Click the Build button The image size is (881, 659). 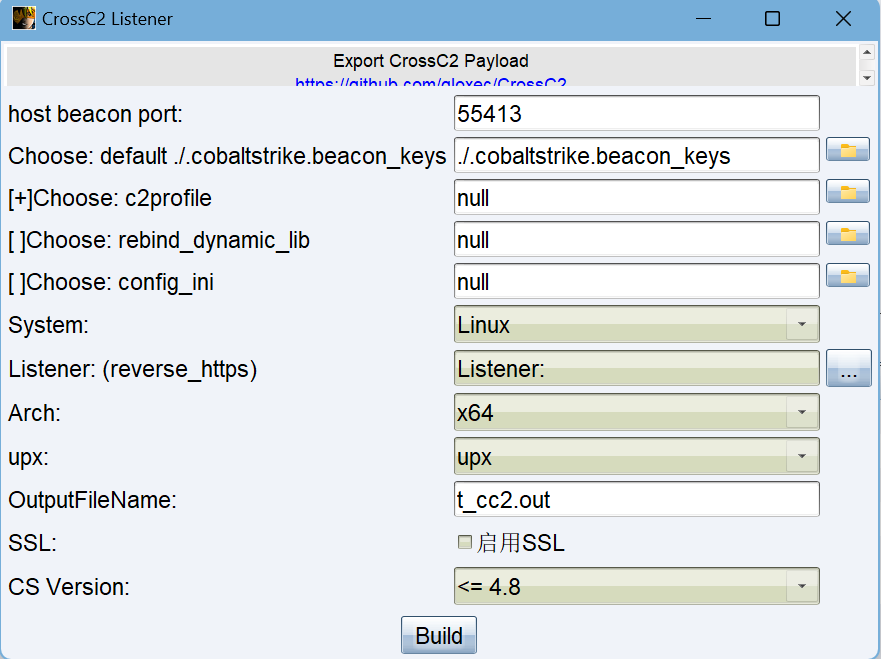pos(439,635)
